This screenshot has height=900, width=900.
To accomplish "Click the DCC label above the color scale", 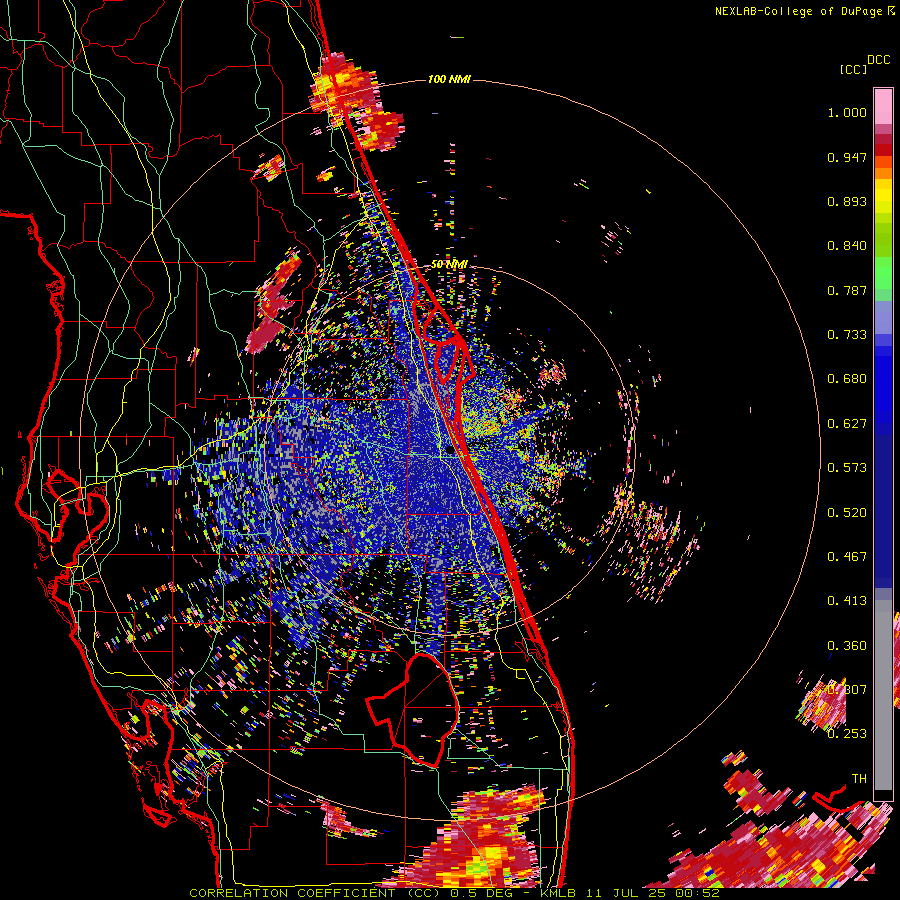I will (878, 60).
